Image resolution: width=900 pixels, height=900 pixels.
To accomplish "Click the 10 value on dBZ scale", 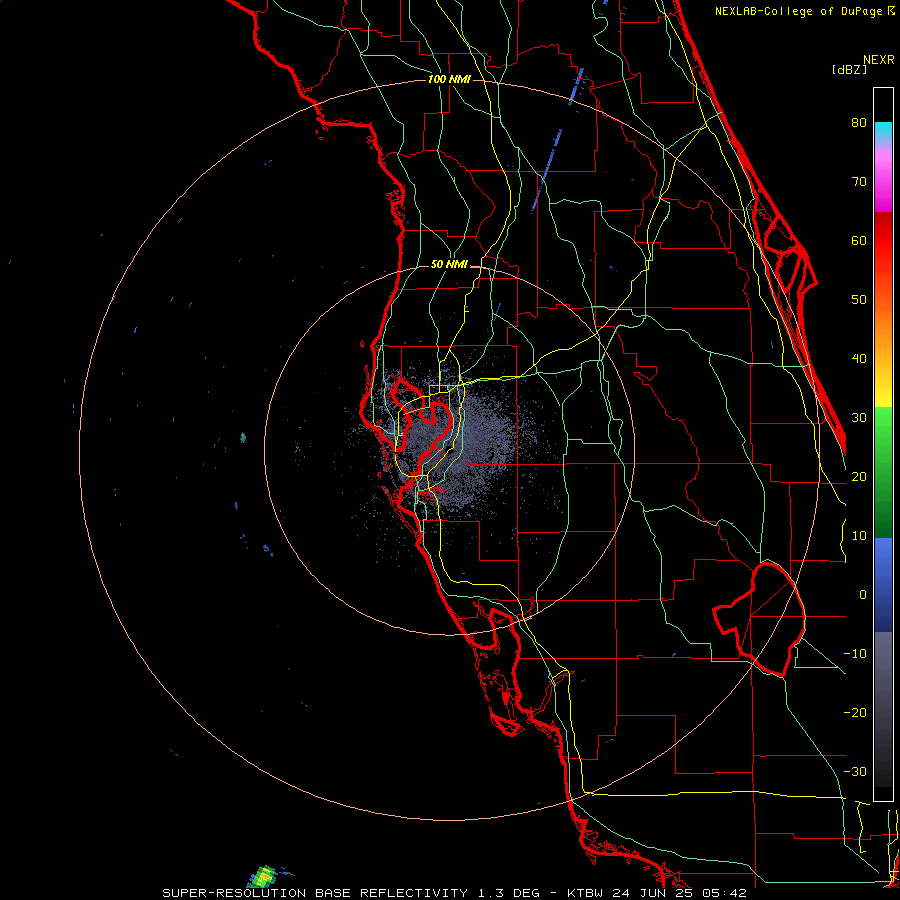I will [x=859, y=536].
